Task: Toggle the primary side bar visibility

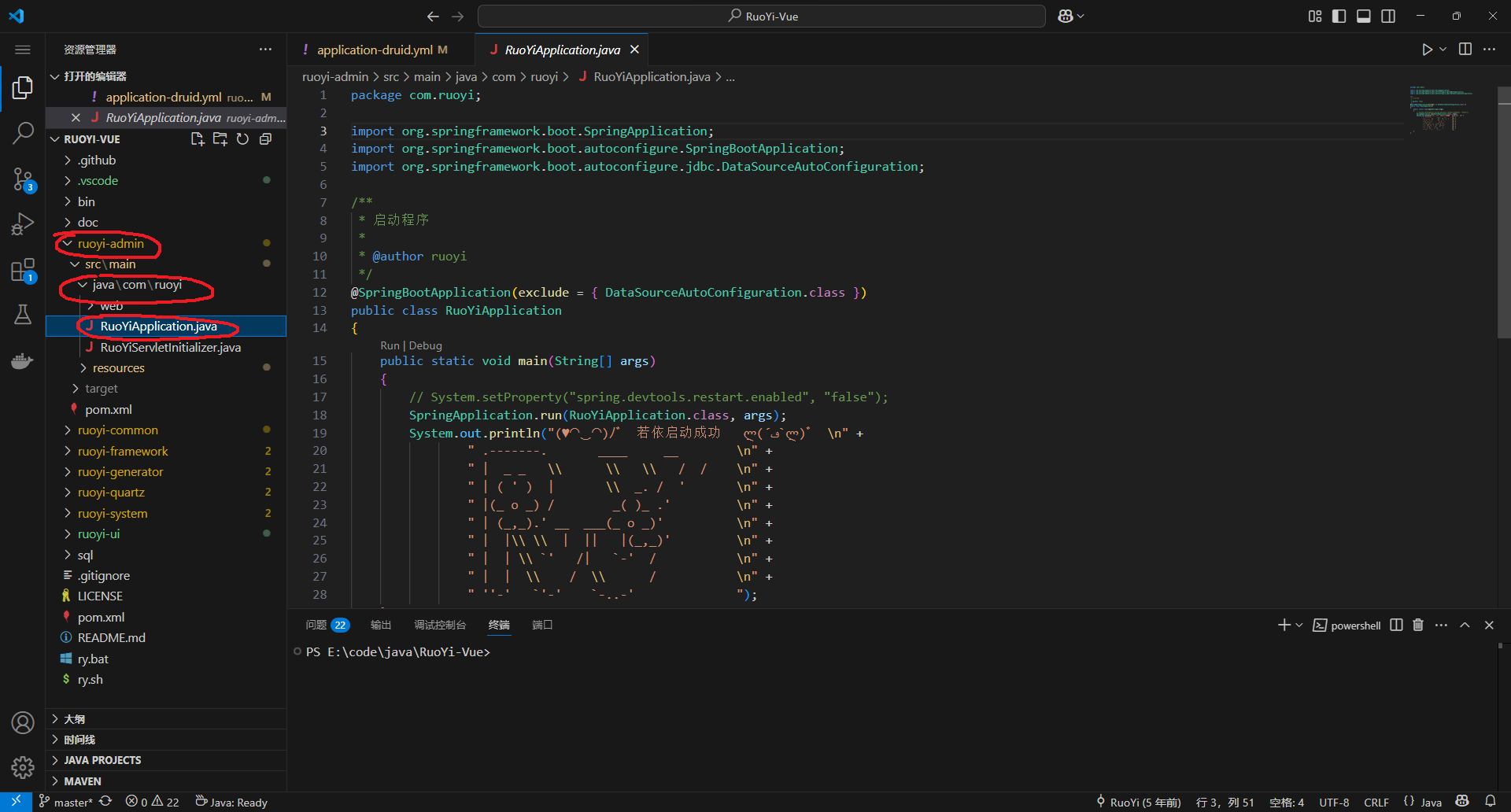Action: coord(1339,17)
